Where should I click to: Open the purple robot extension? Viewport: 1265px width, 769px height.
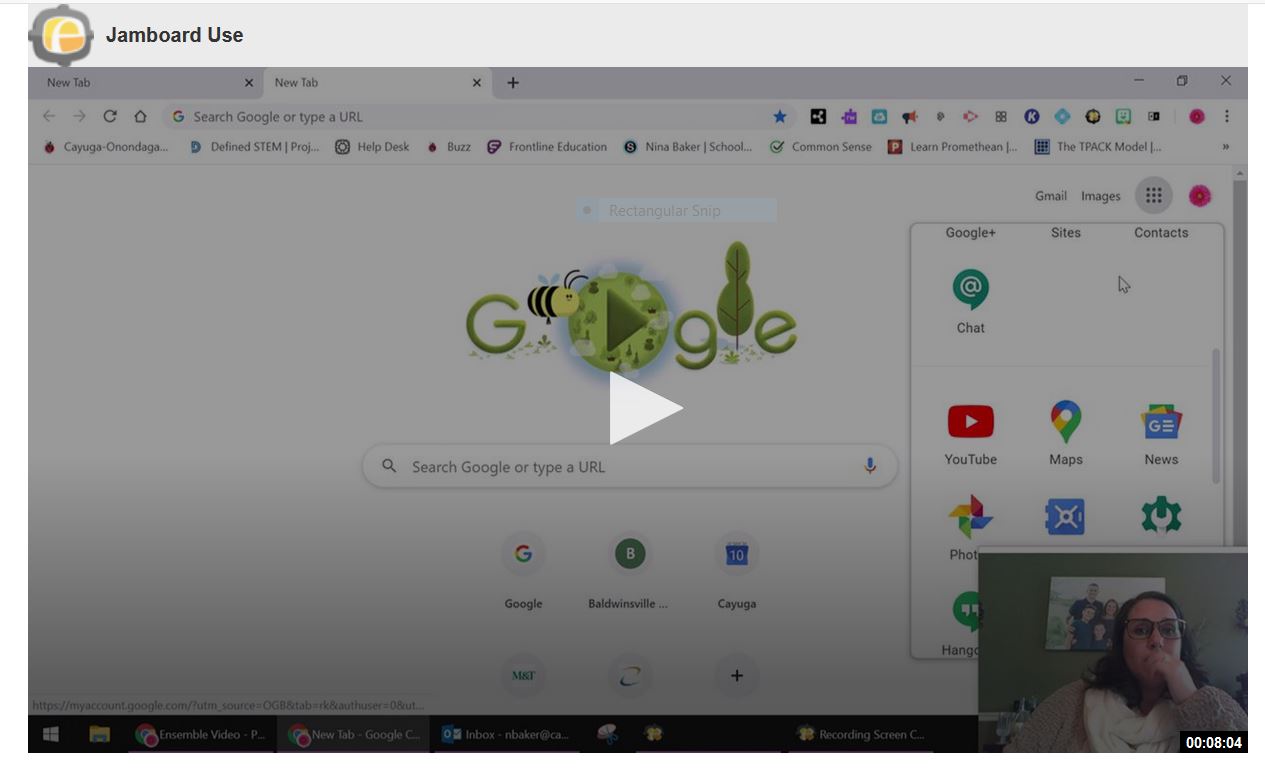(x=849, y=116)
